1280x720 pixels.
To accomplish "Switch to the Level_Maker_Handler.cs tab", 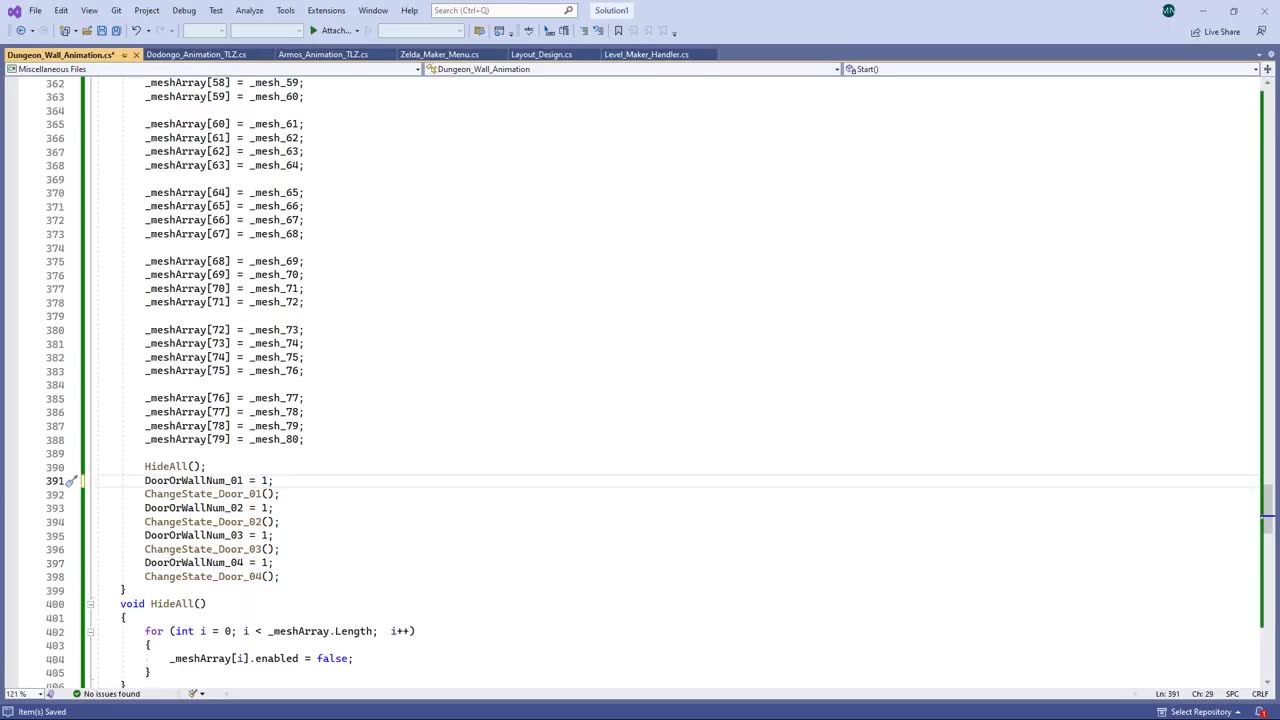I will pyautogui.click(x=646, y=55).
